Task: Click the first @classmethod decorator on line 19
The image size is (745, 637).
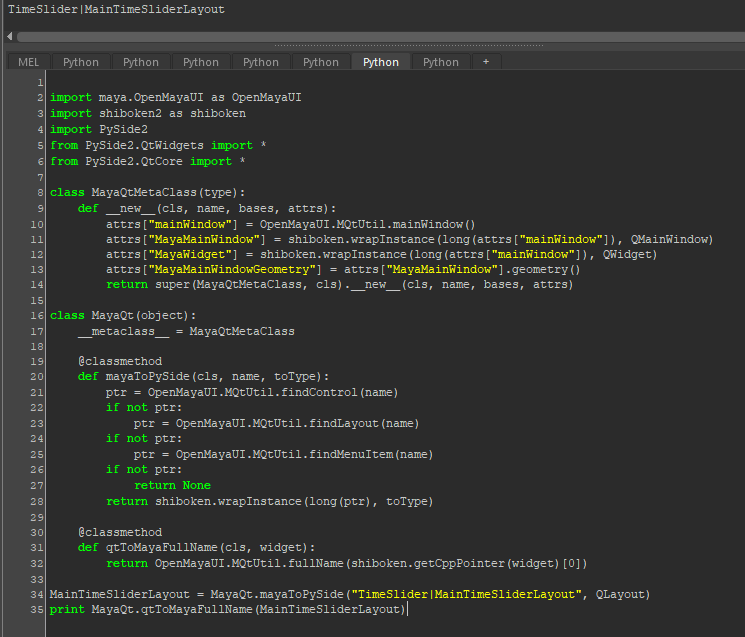Action: [x=120, y=361]
